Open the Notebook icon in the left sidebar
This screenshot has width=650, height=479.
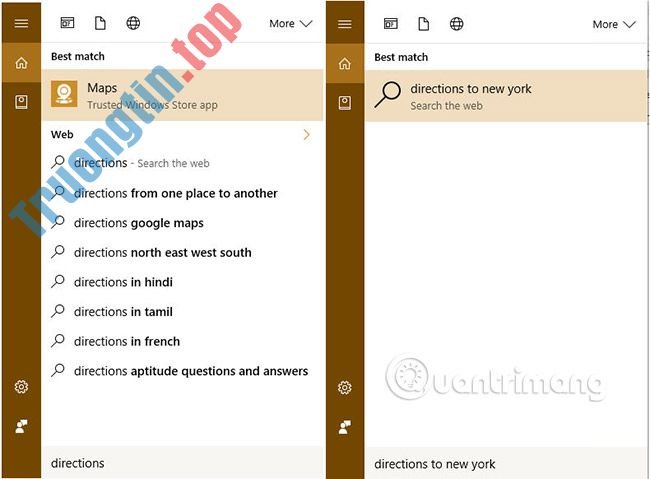[21, 101]
